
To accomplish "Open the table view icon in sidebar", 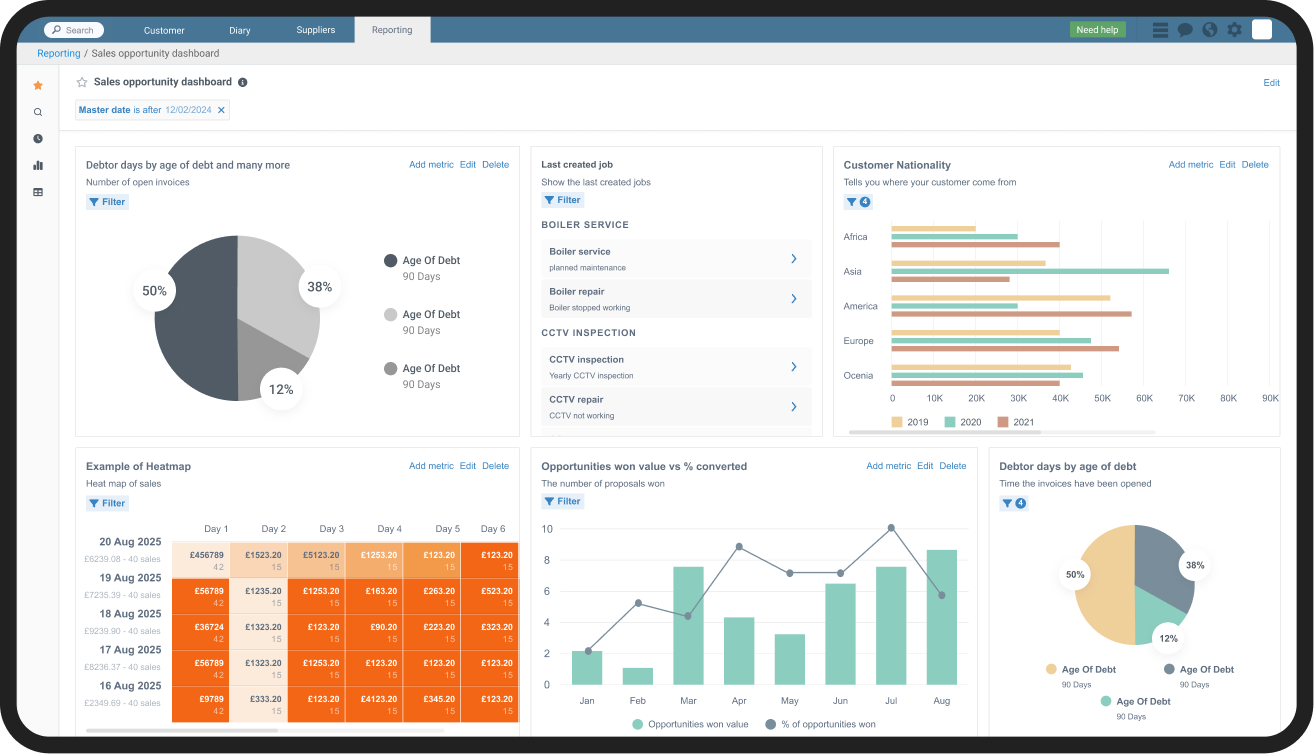I will (x=37, y=191).
